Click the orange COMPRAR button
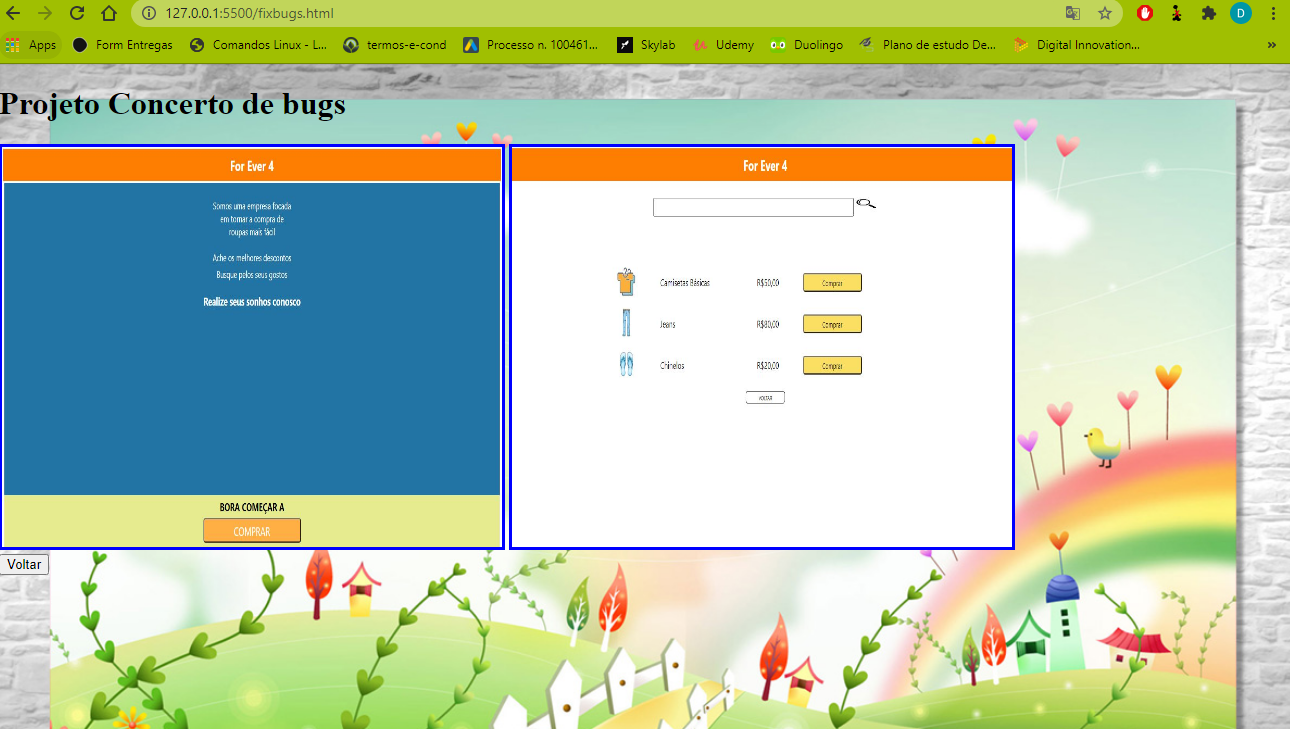Viewport: 1290px width, 729px height. [x=252, y=531]
